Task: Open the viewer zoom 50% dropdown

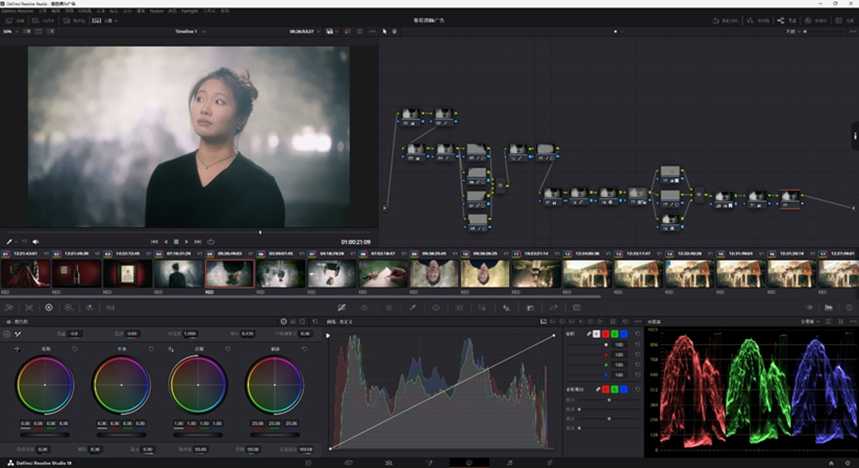Action: pyautogui.click(x=10, y=31)
